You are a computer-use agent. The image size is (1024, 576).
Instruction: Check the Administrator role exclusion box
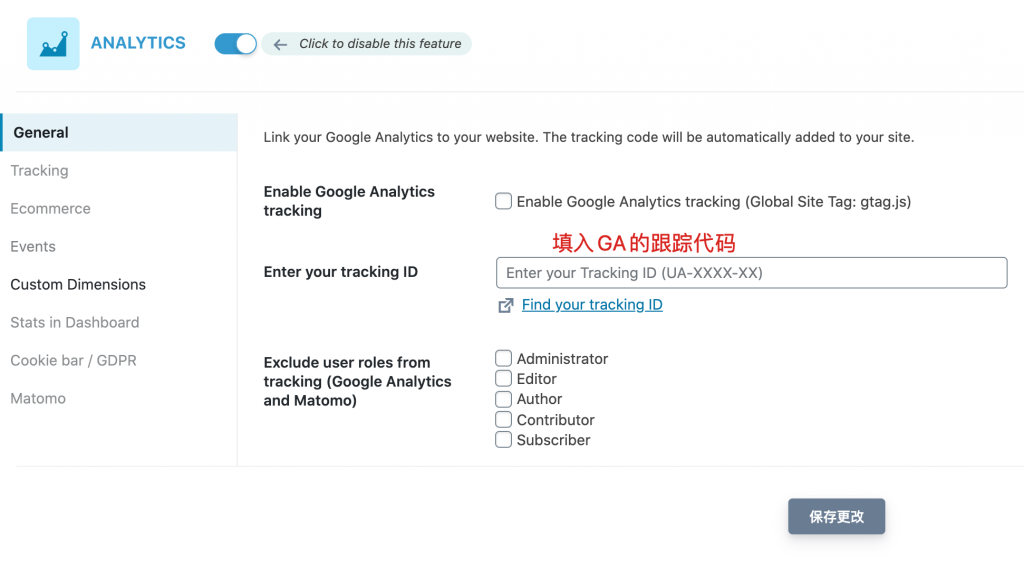(504, 358)
